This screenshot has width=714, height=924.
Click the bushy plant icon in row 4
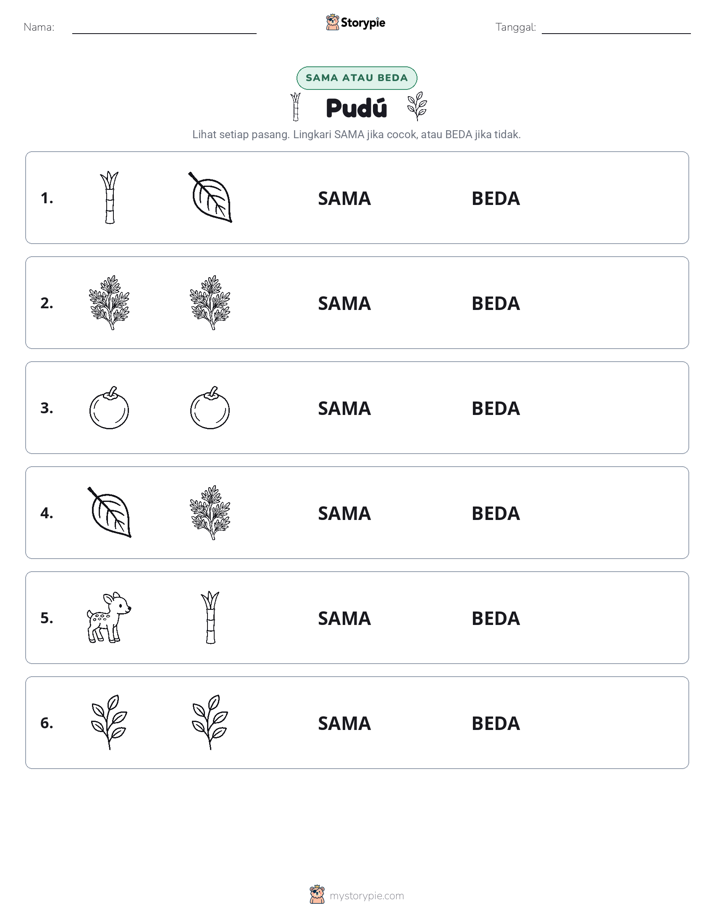point(210,513)
